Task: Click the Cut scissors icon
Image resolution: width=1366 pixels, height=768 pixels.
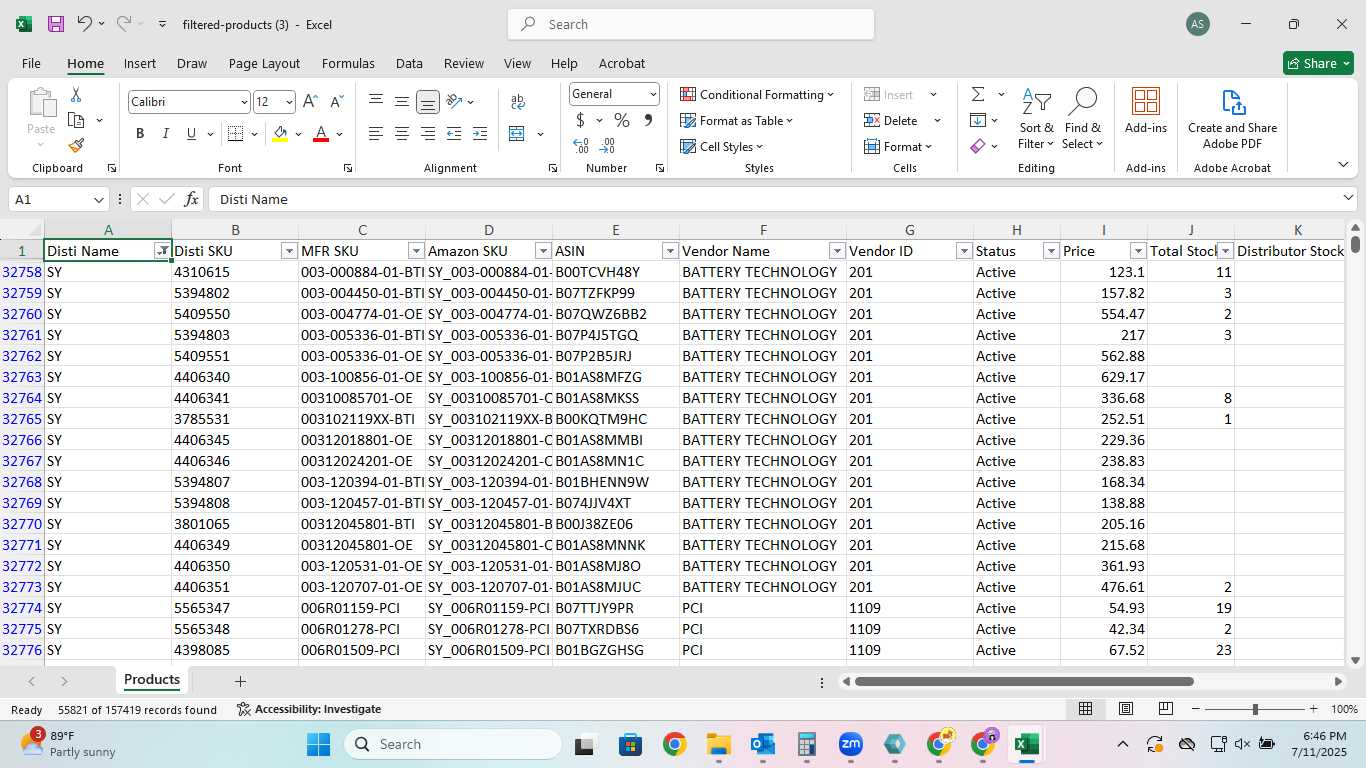Action: click(x=76, y=95)
